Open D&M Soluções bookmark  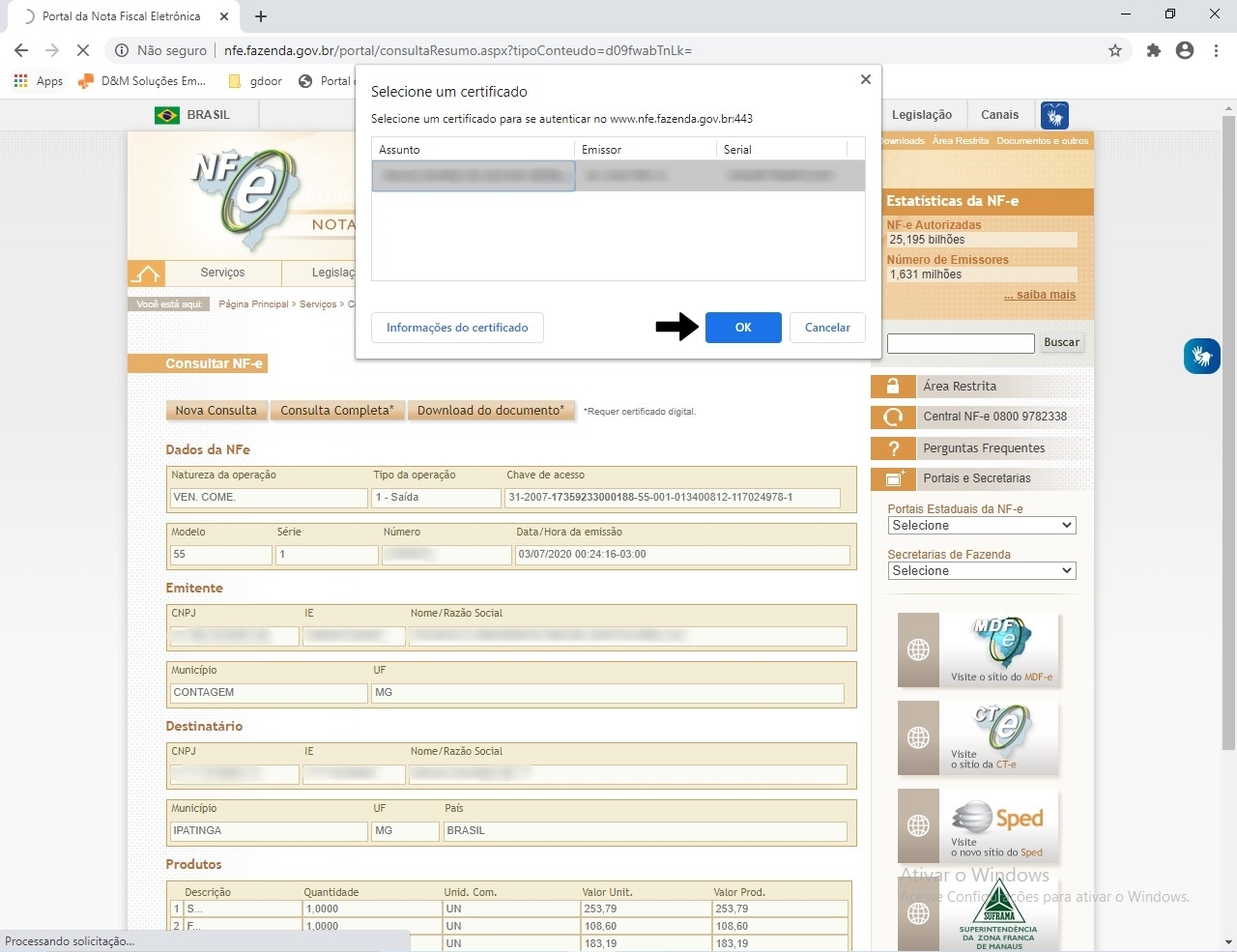point(142,81)
